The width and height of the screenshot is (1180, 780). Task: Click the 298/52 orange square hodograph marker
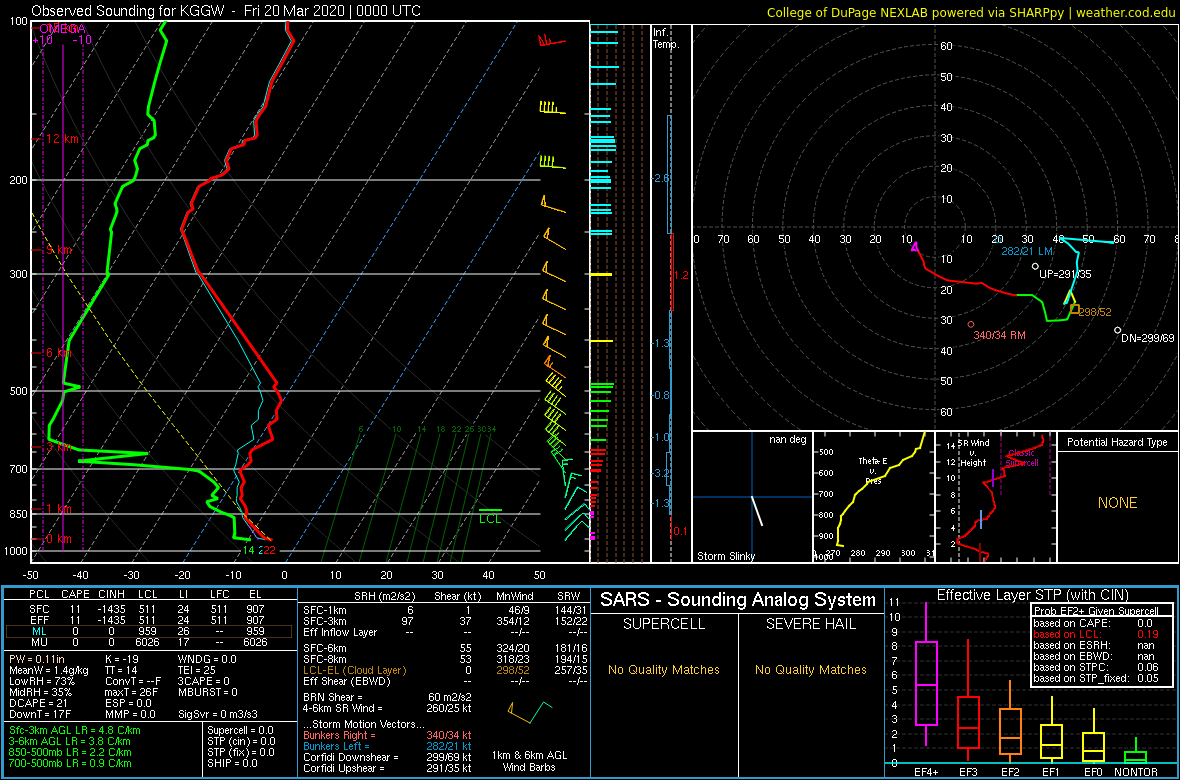tap(1075, 309)
